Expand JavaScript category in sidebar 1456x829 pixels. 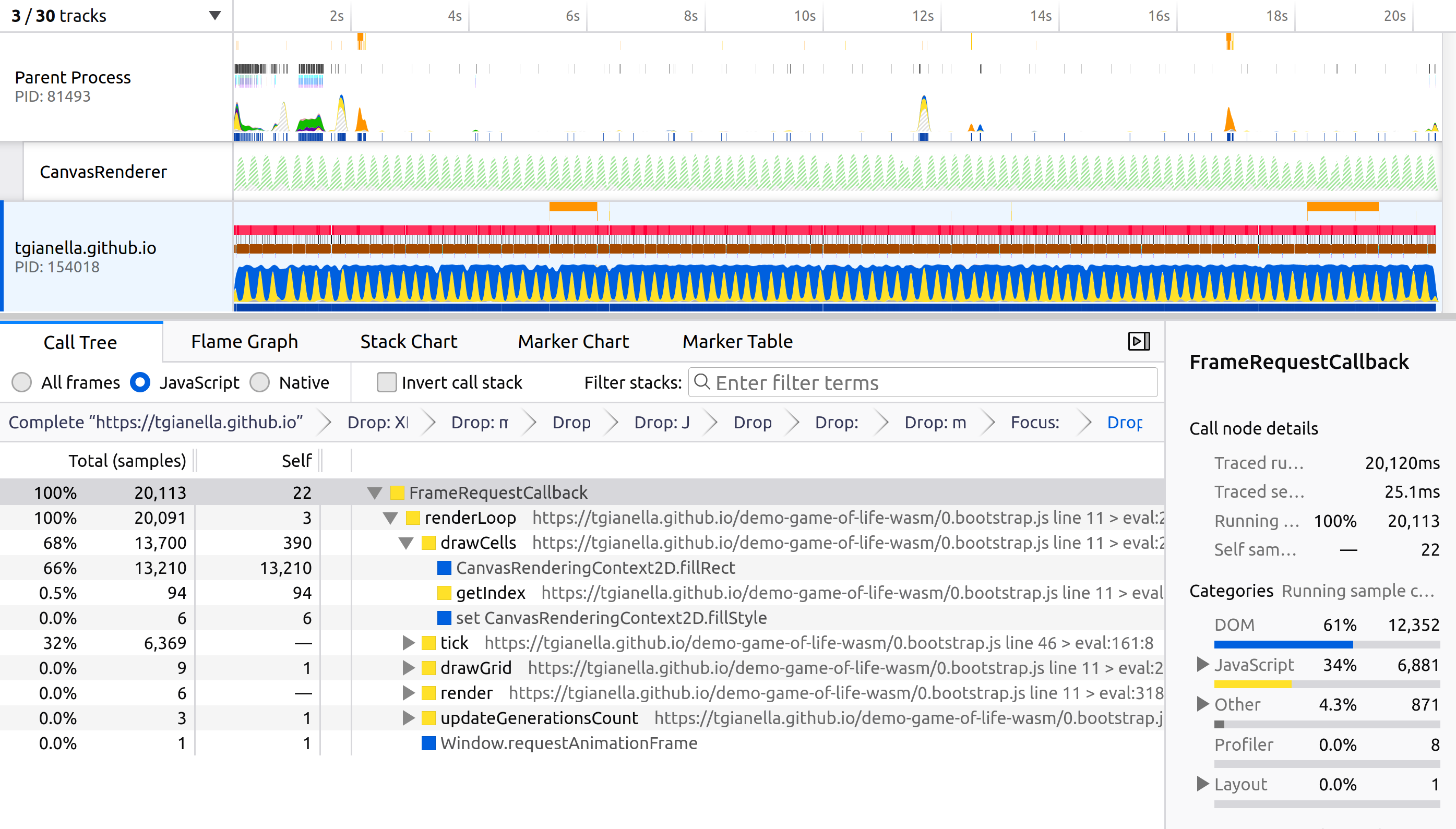pyautogui.click(x=1202, y=665)
